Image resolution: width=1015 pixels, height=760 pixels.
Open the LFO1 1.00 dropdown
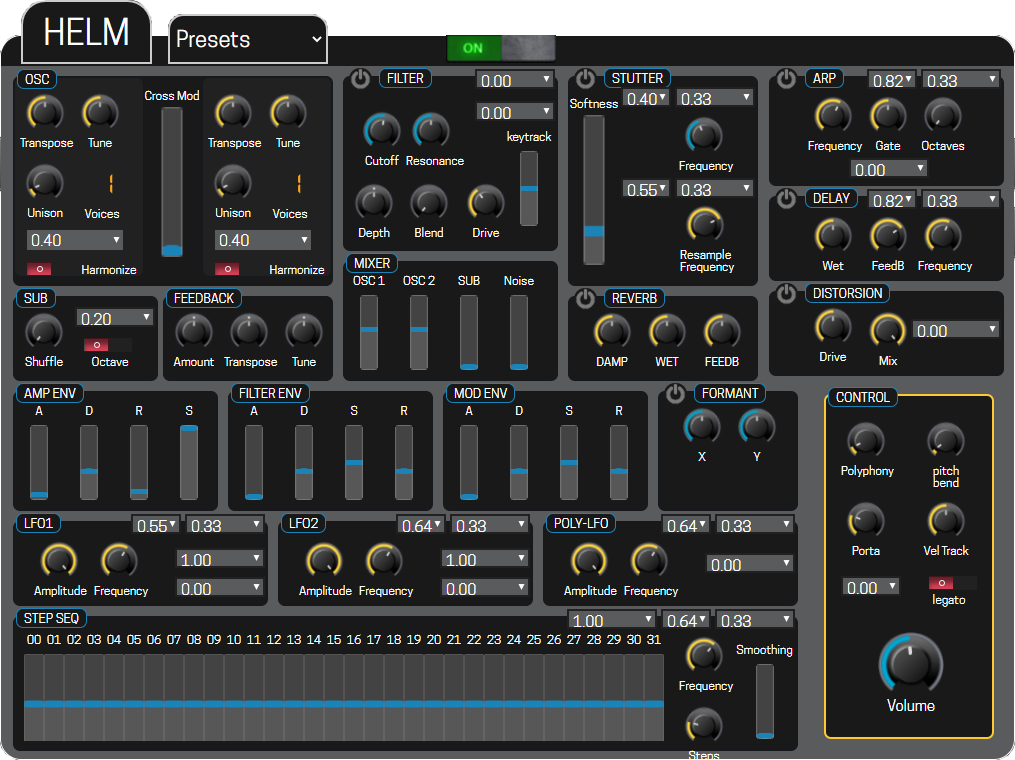tap(219, 559)
